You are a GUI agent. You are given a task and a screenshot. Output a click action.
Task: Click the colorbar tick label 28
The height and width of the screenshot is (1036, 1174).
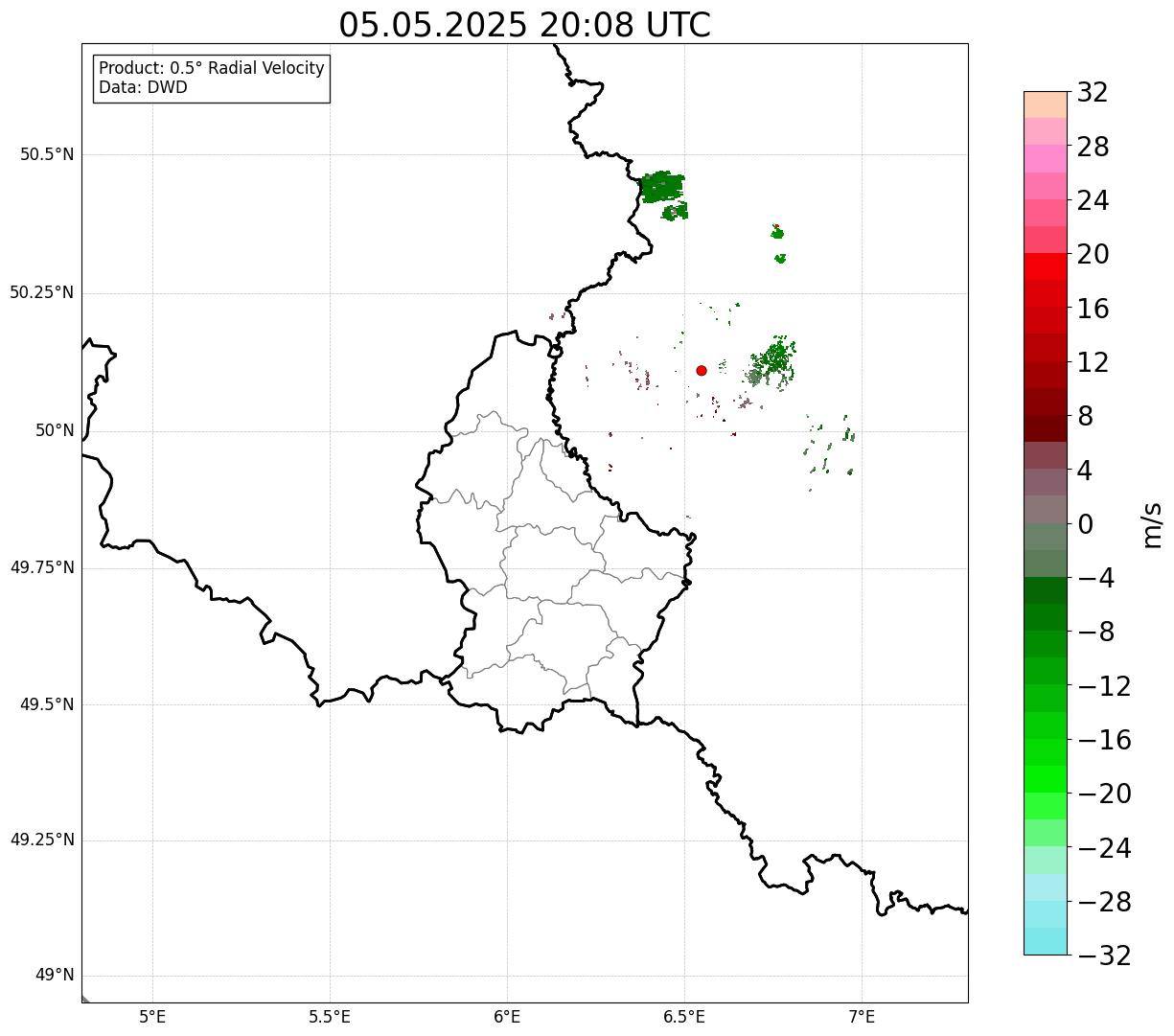click(x=1093, y=147)
